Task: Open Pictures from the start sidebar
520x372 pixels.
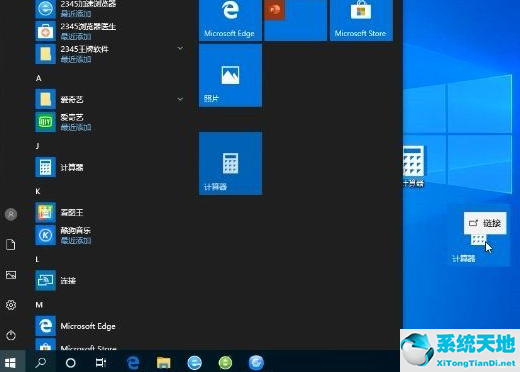Action: tap(11, 275)
